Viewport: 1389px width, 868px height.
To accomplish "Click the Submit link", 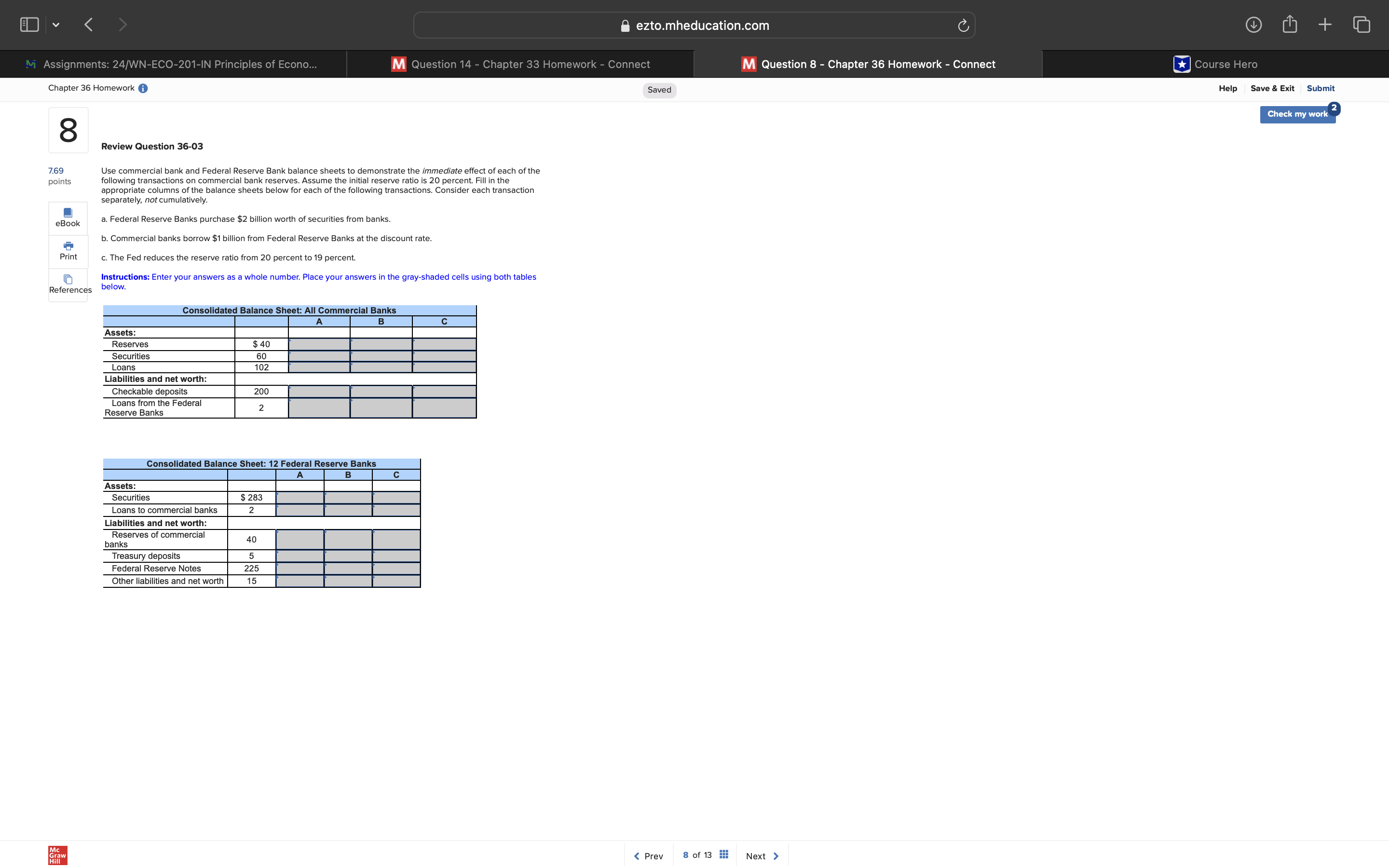I will (x=1320, y=88).
